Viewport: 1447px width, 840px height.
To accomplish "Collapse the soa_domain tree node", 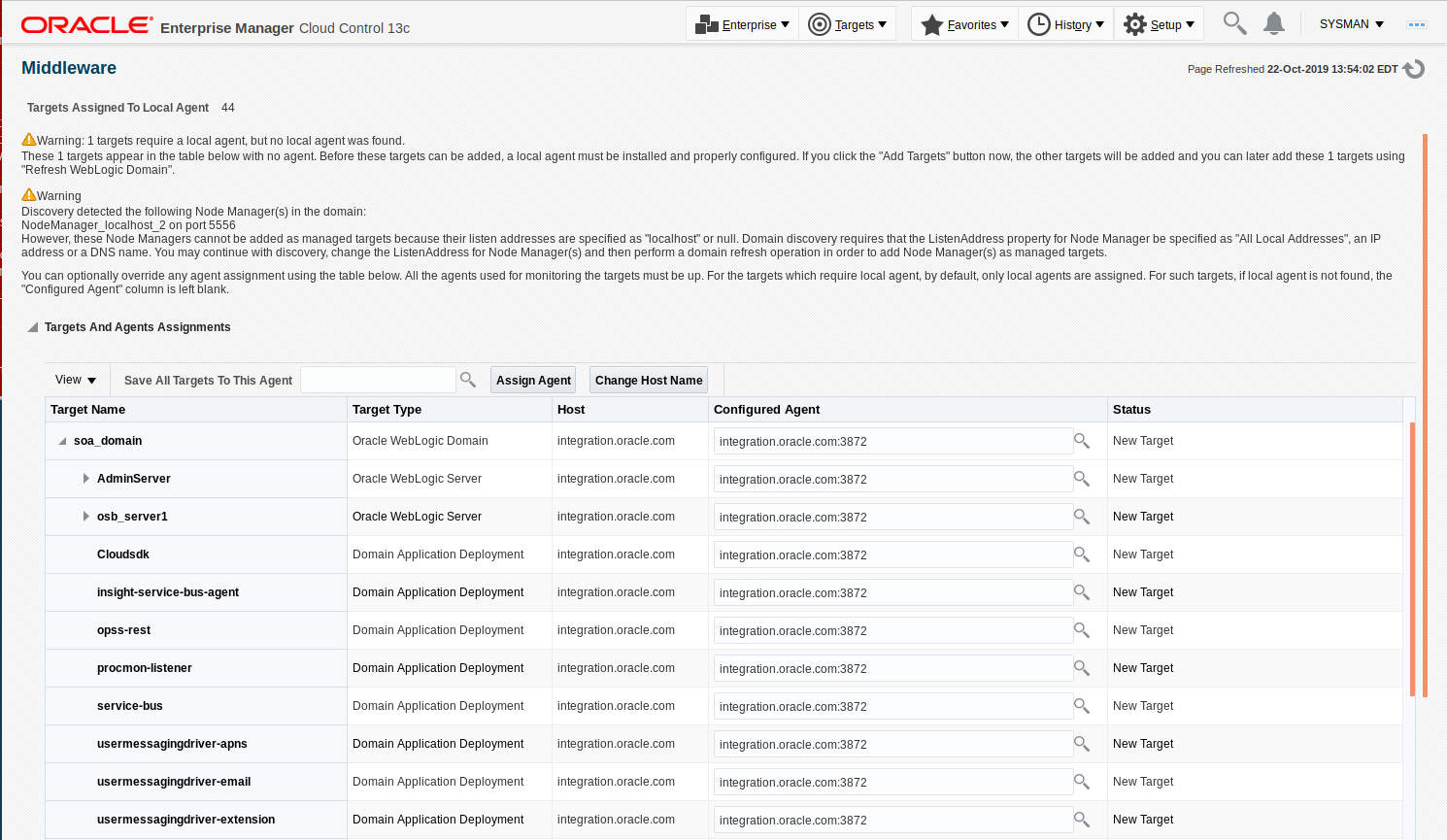I will point(63,441).
